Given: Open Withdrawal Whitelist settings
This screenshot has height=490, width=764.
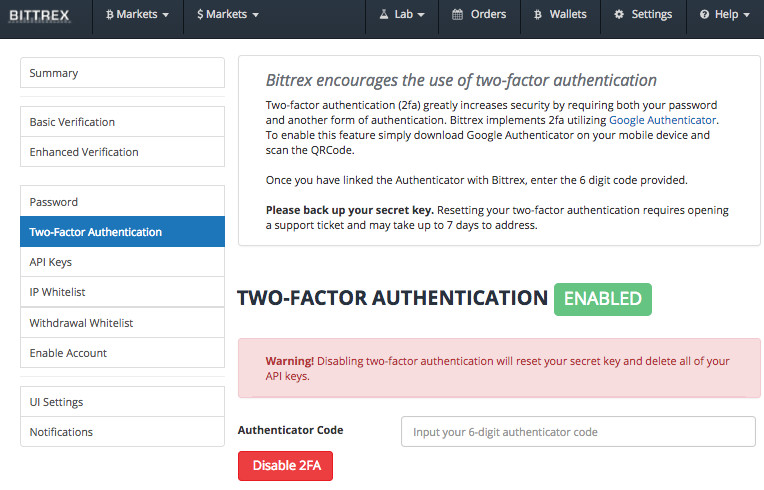Looking at the screenshot, I should (122, 323).
